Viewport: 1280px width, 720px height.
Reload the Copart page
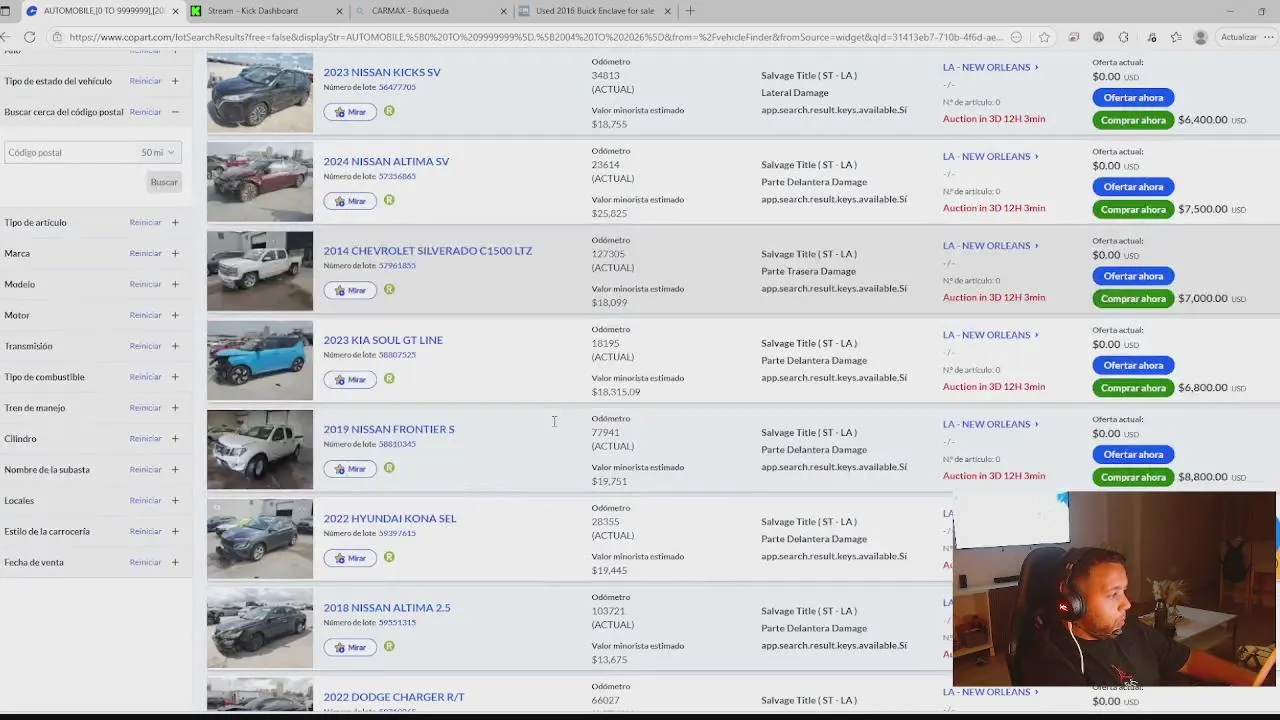click(x=29, y=37)
